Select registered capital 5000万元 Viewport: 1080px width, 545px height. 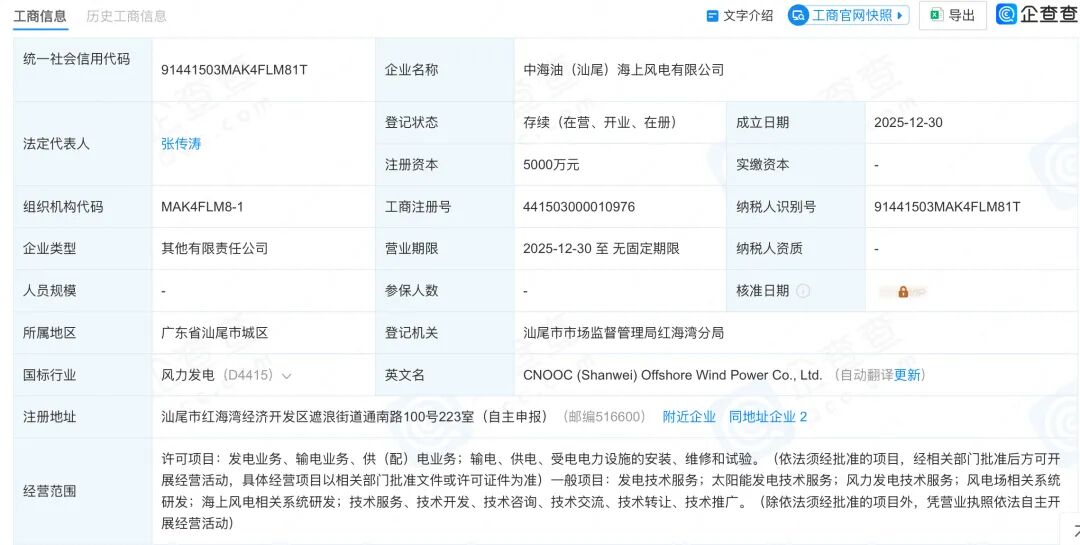551,165
